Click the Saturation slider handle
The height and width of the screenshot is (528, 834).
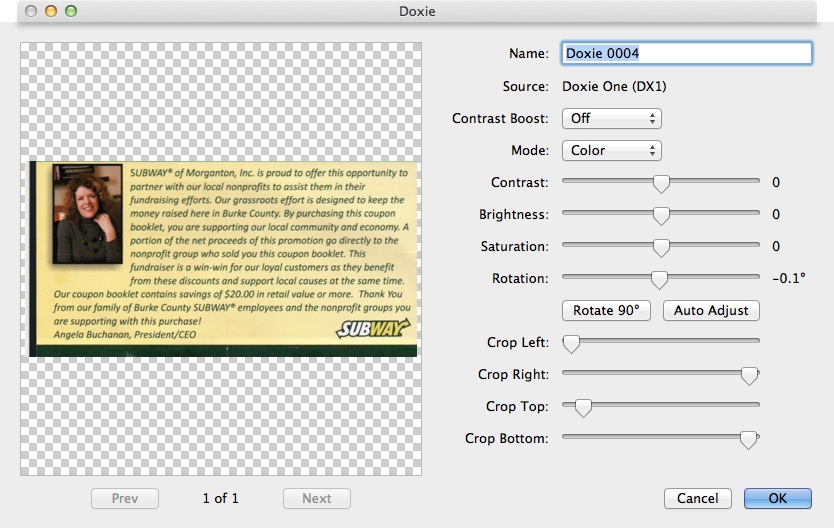(661, 247)
